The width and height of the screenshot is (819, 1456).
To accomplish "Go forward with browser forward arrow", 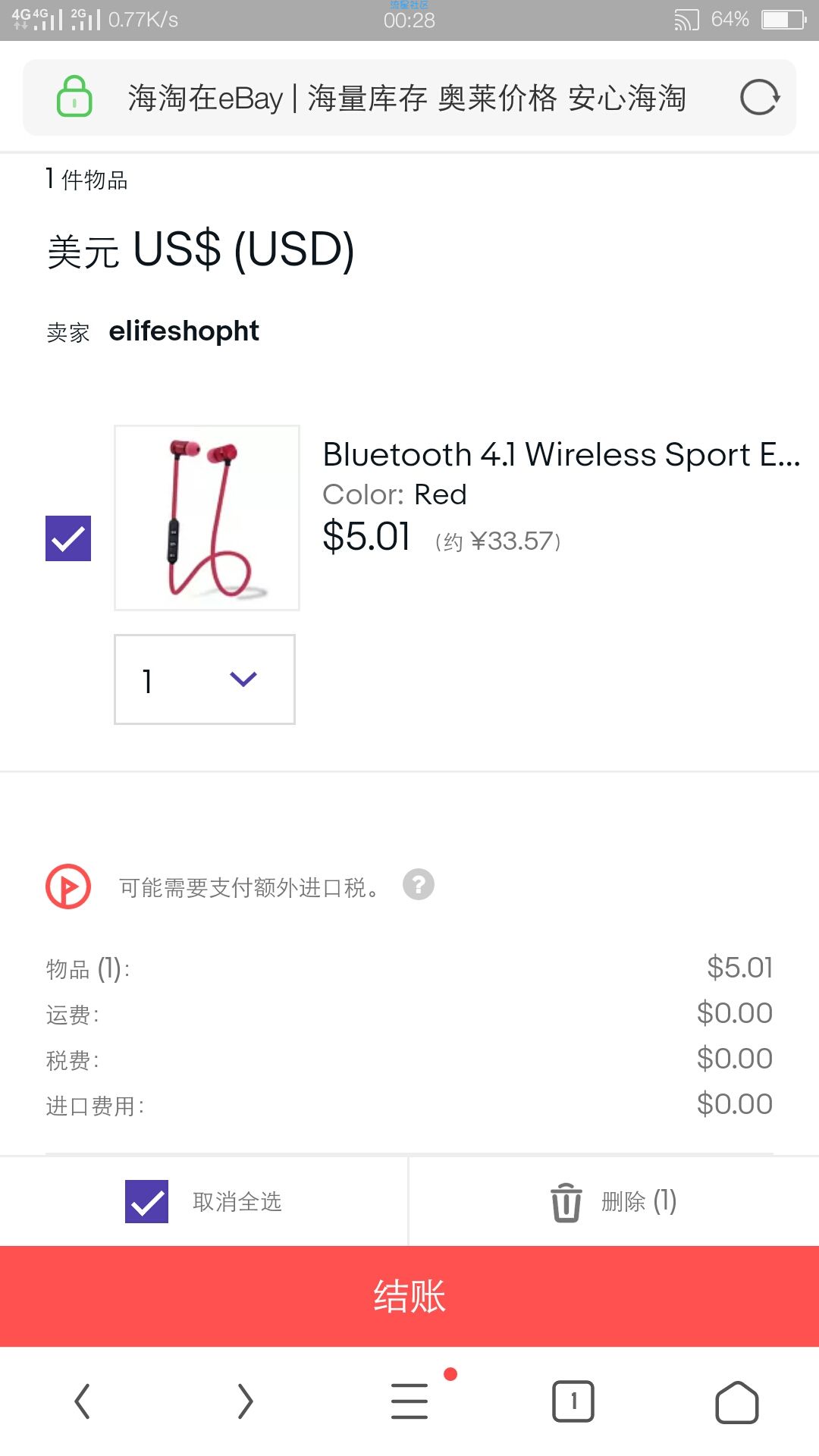I will 245,1401.
